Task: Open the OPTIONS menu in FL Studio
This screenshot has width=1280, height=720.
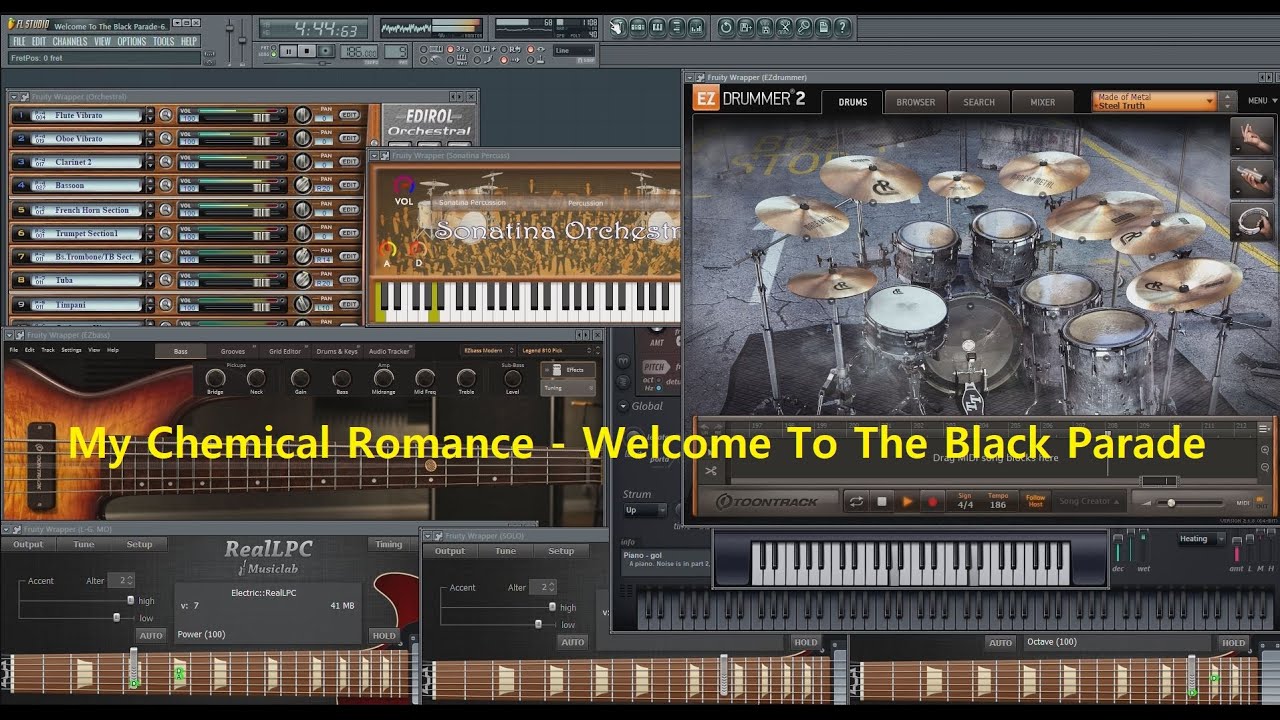Action: [132, 42]
